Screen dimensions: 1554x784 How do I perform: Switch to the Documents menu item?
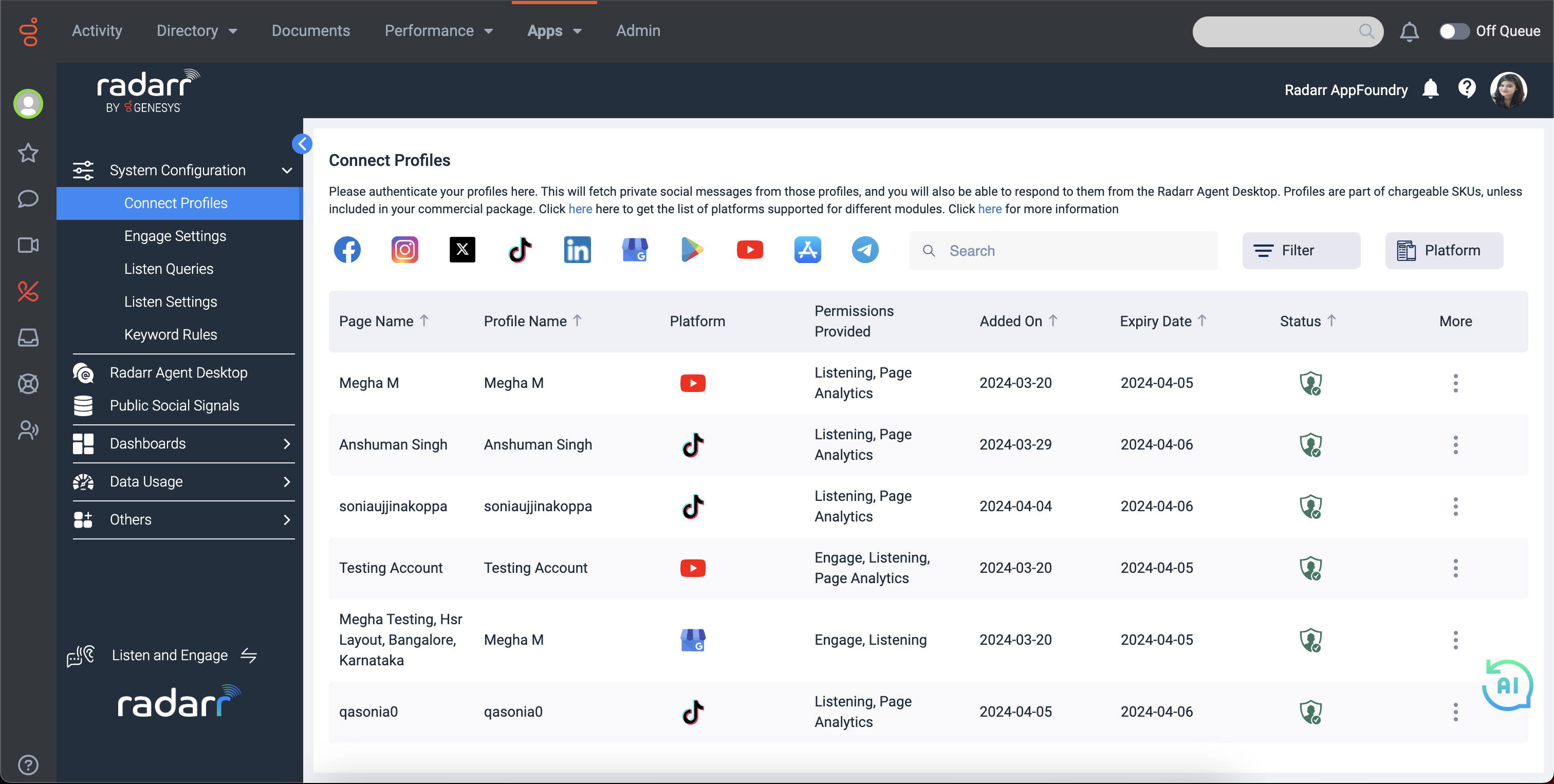pos(311,31)
